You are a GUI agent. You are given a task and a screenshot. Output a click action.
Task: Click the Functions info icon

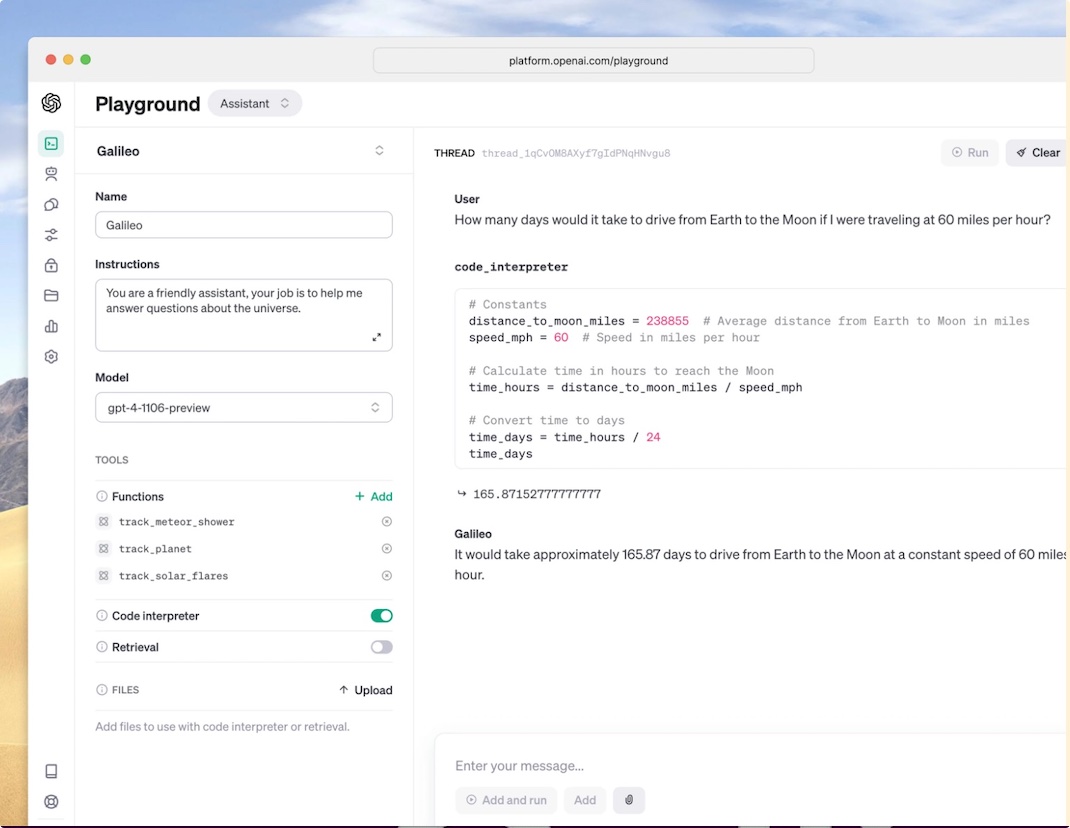tap(102, 496)
